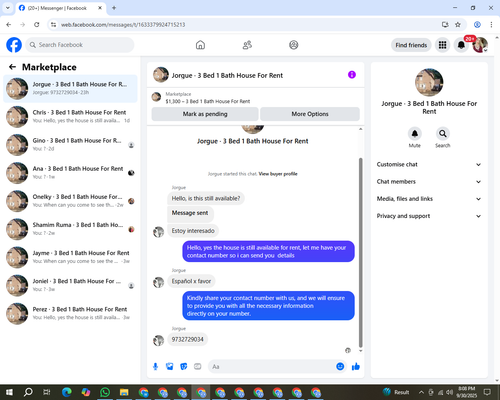Expand Media, files and links section
Screen dimensions: 500x400
pos(429,199)
